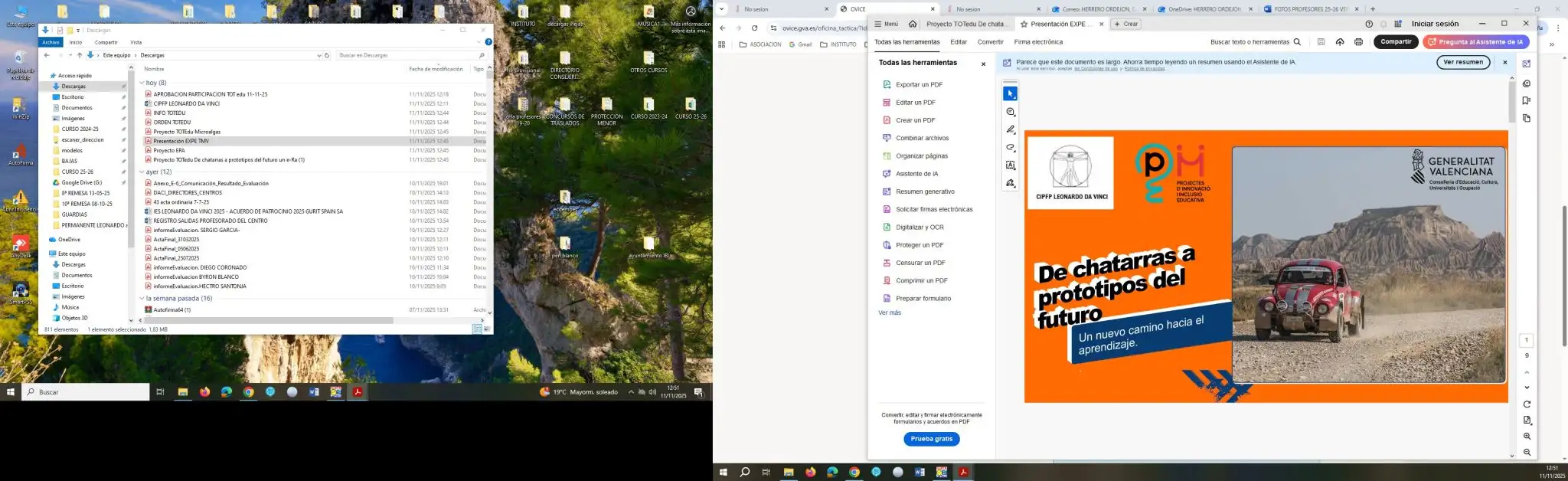Image resolution: width=1568 pixels, height=481 pixels.
Task: Click the print icon in Acrobat toolbar
Action: (x=1358, y=42)
